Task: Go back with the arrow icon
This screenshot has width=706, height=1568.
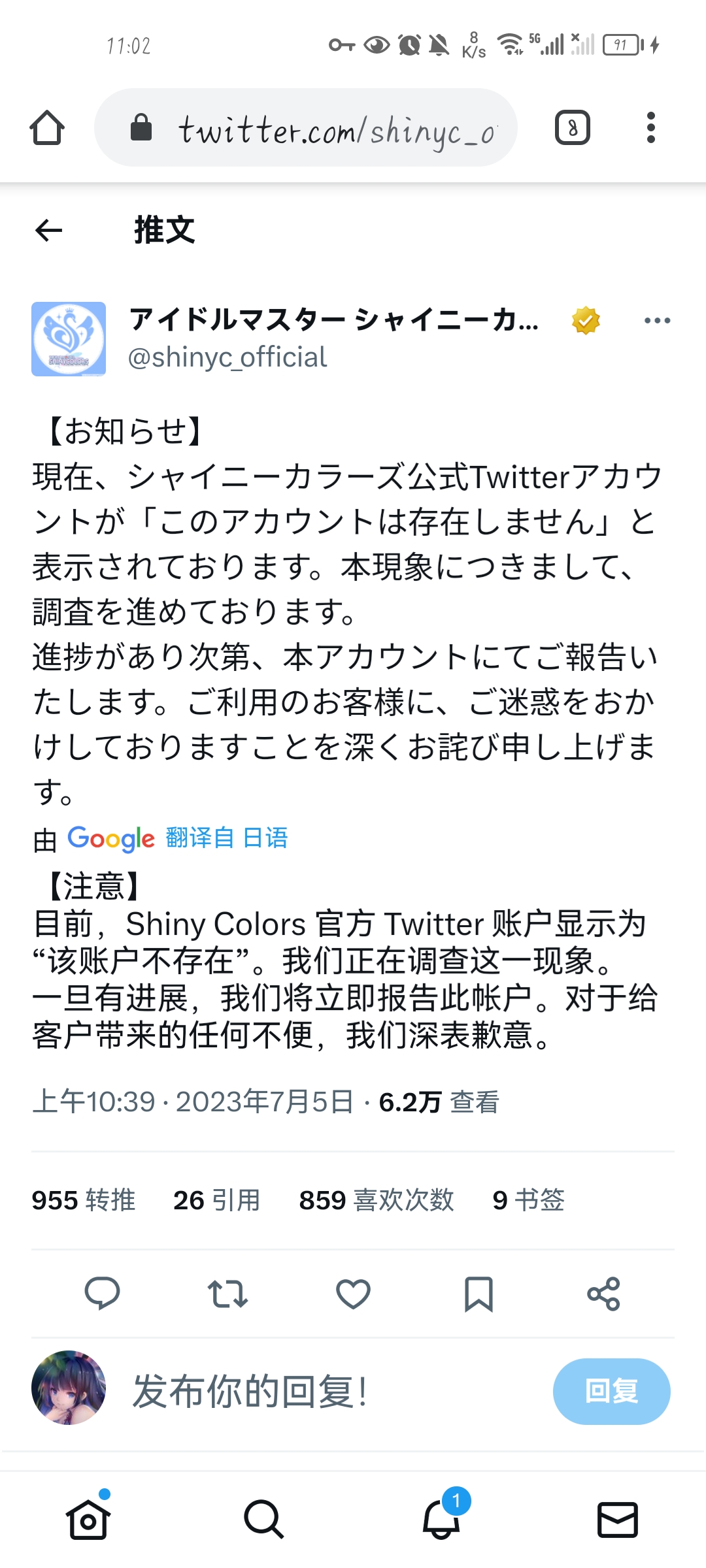Action: [x=49, y=230]
